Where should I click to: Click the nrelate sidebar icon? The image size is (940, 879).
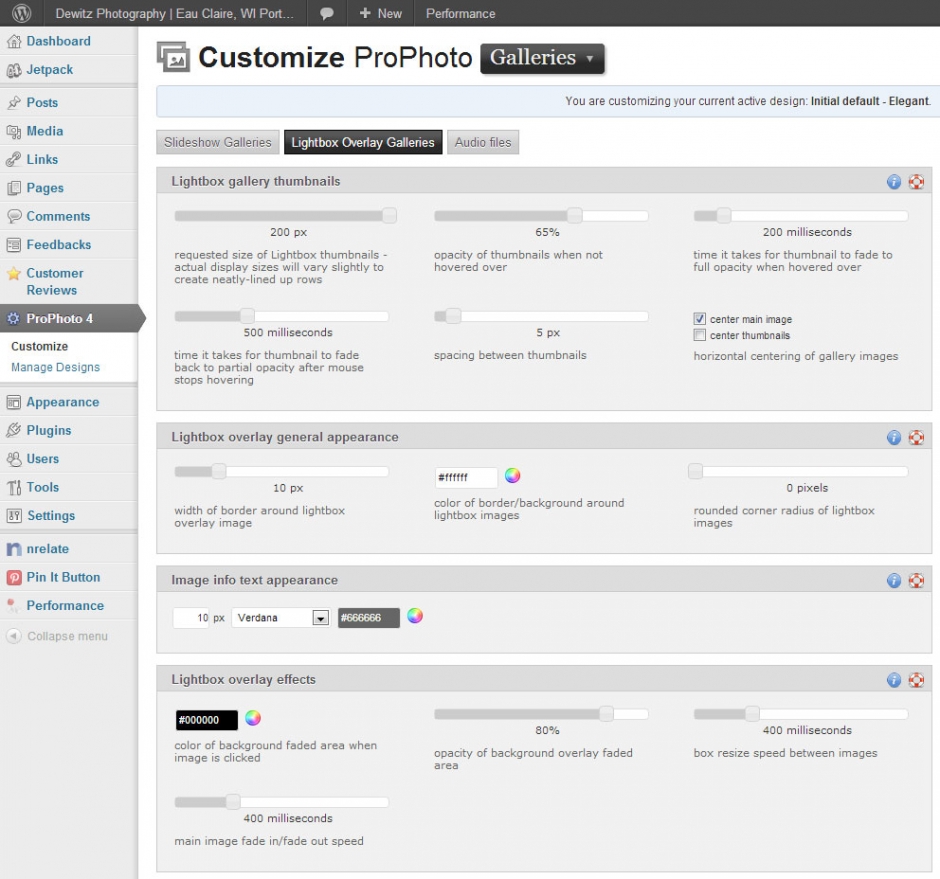pos(14,549)
